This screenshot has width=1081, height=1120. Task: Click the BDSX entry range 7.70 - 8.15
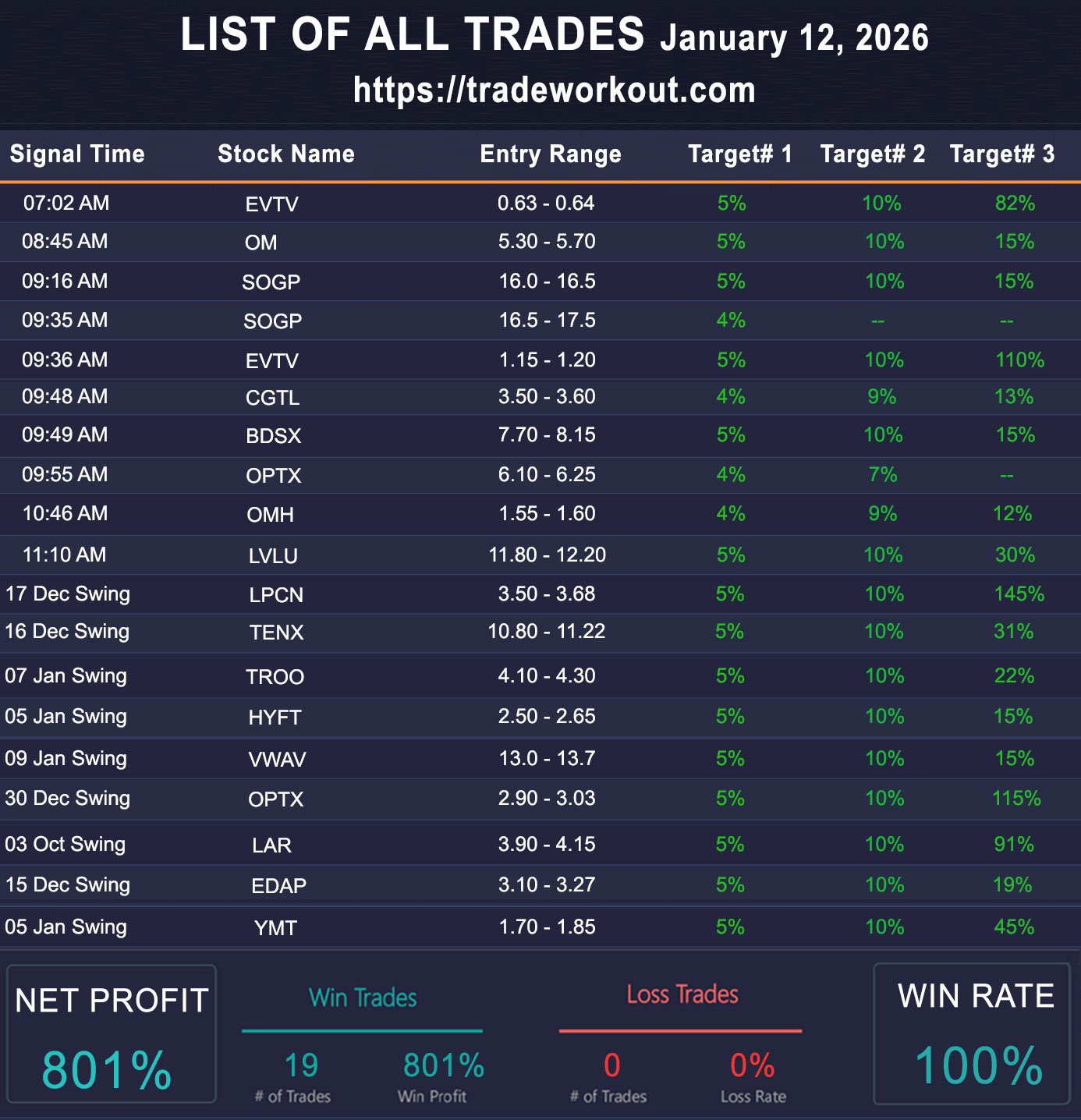coord(547,435)
